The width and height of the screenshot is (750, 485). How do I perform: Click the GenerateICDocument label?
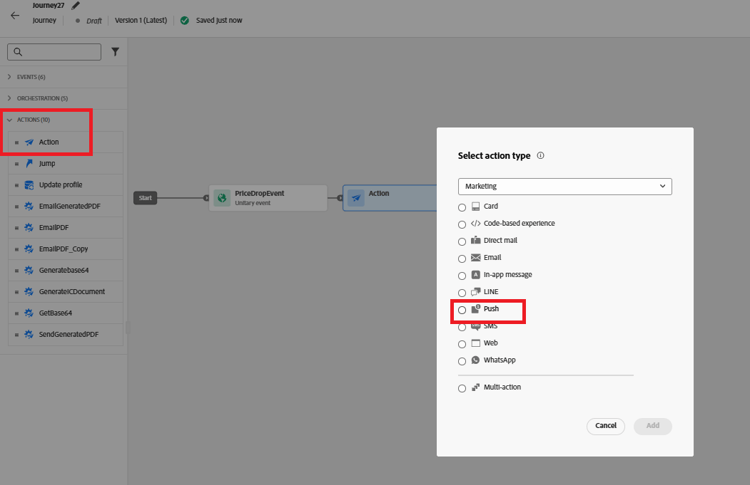[x=72, y=291]
